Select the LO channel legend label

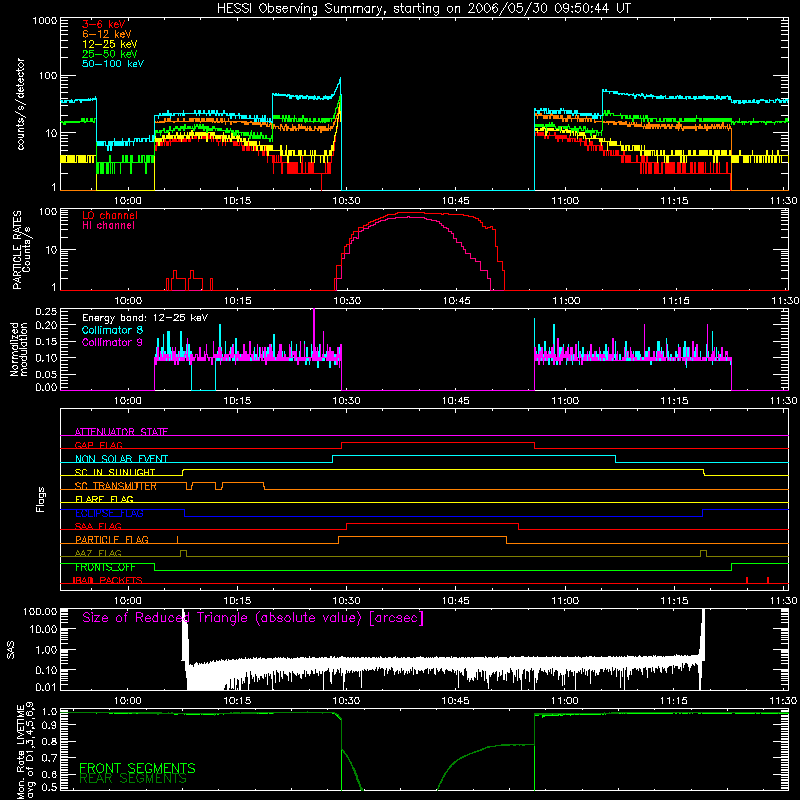coord(110,215)
